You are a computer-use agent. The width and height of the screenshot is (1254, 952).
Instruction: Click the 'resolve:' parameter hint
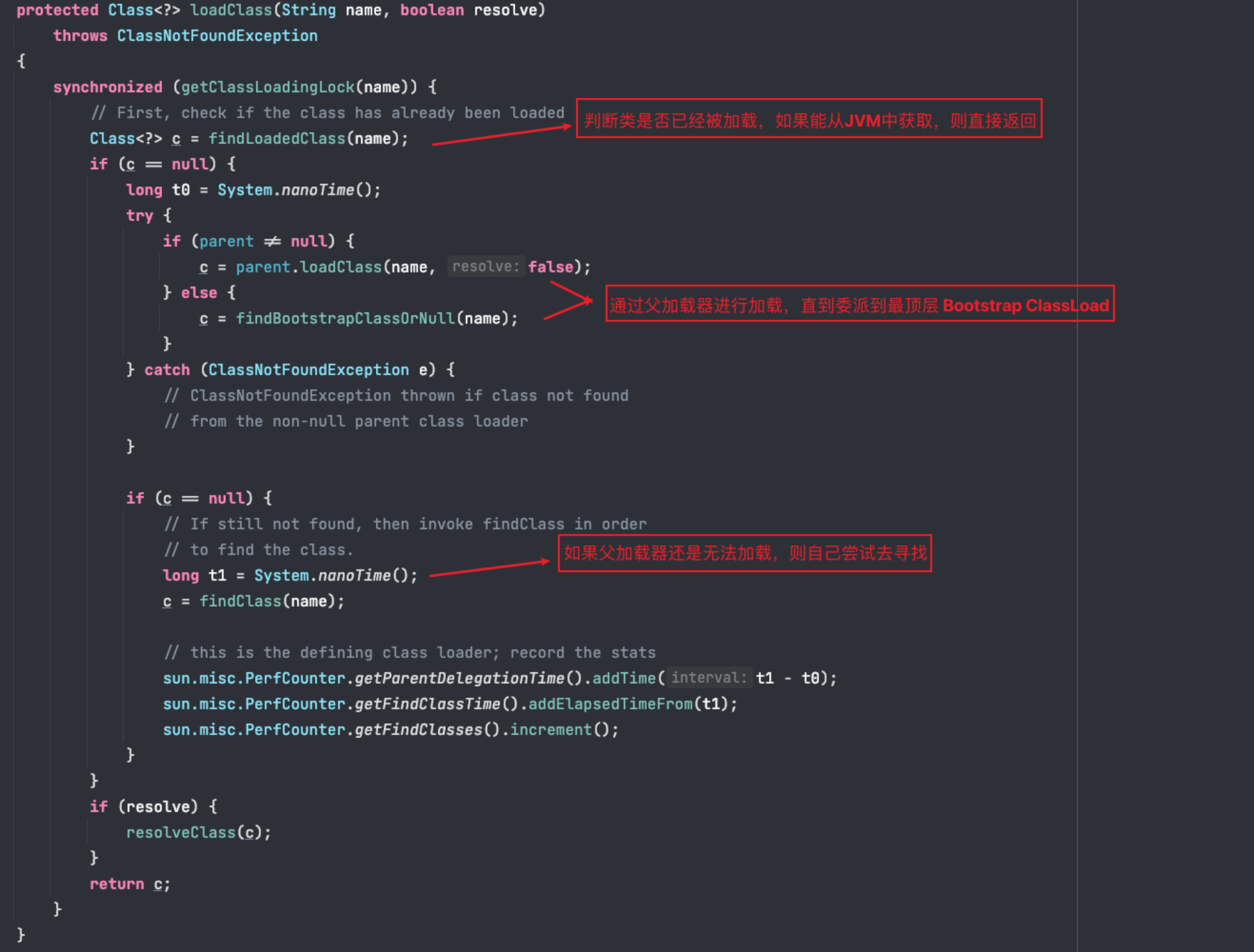click(x=486, y=267)
